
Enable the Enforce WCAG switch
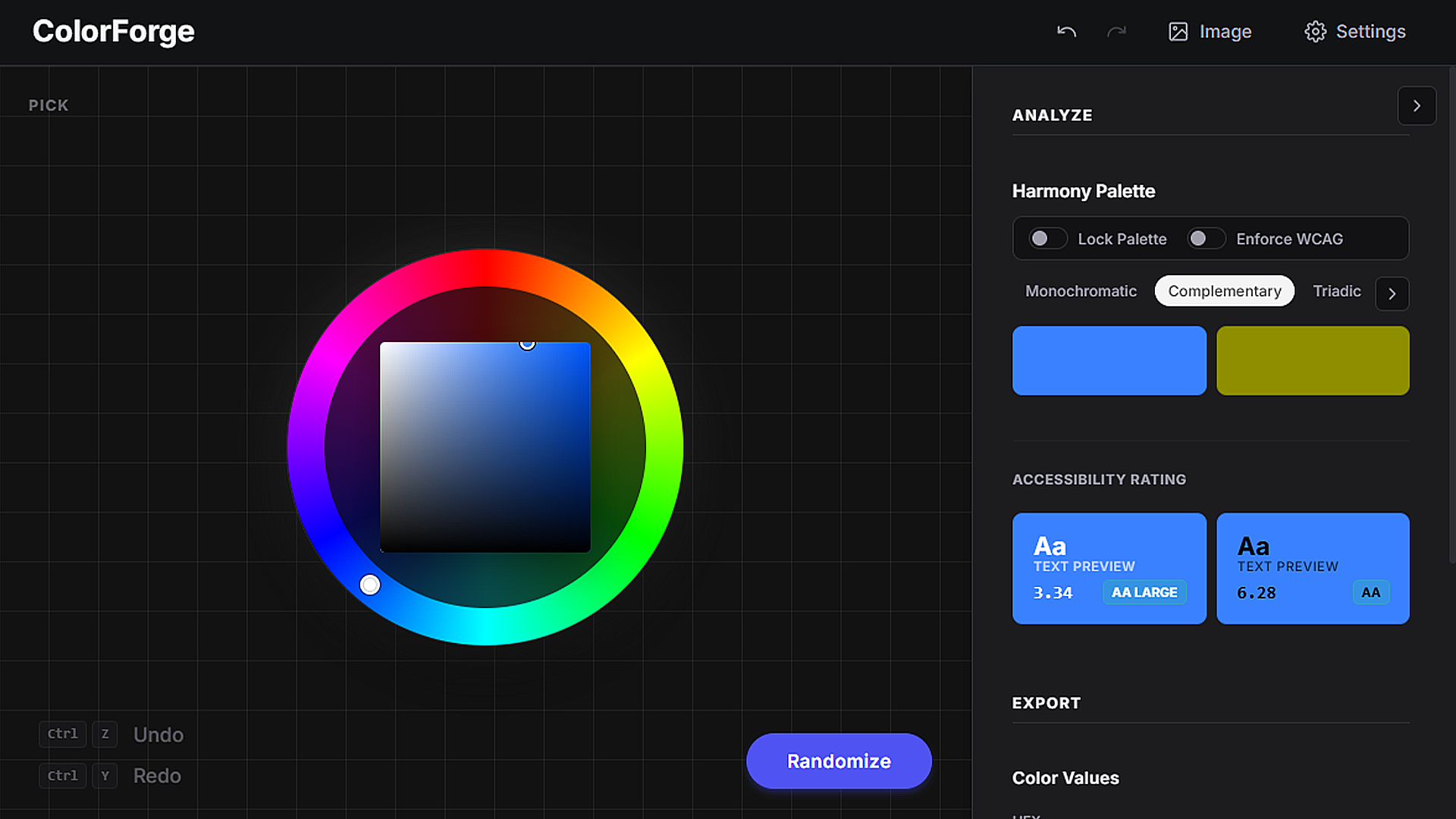tap(1206, 239)
